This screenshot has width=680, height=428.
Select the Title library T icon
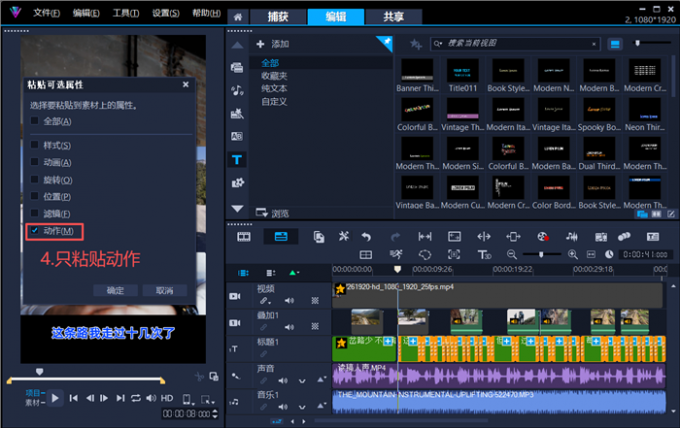click(237, 160)
